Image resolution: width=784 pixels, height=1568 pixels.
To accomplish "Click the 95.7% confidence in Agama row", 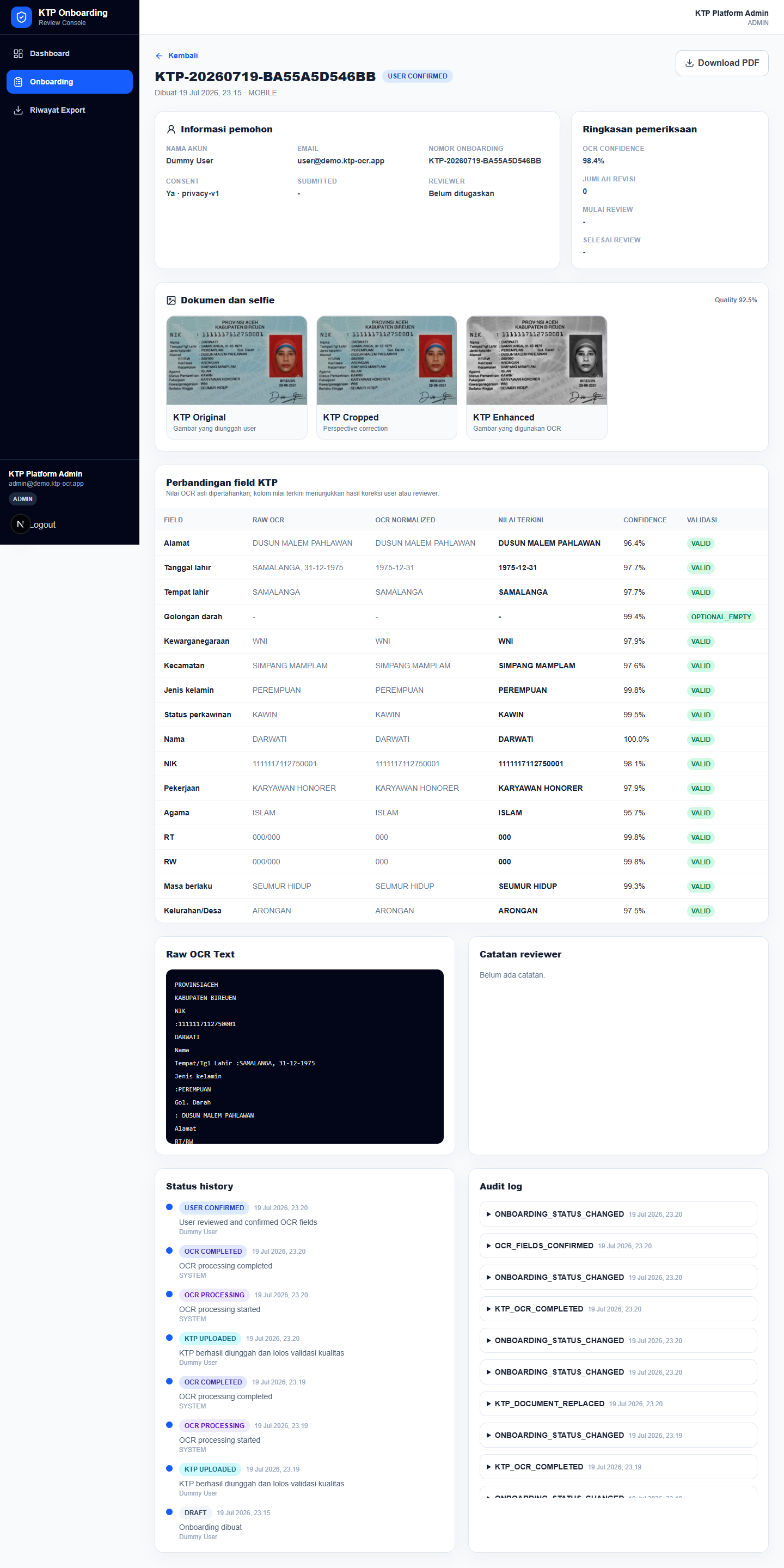I will coord(634,813).
